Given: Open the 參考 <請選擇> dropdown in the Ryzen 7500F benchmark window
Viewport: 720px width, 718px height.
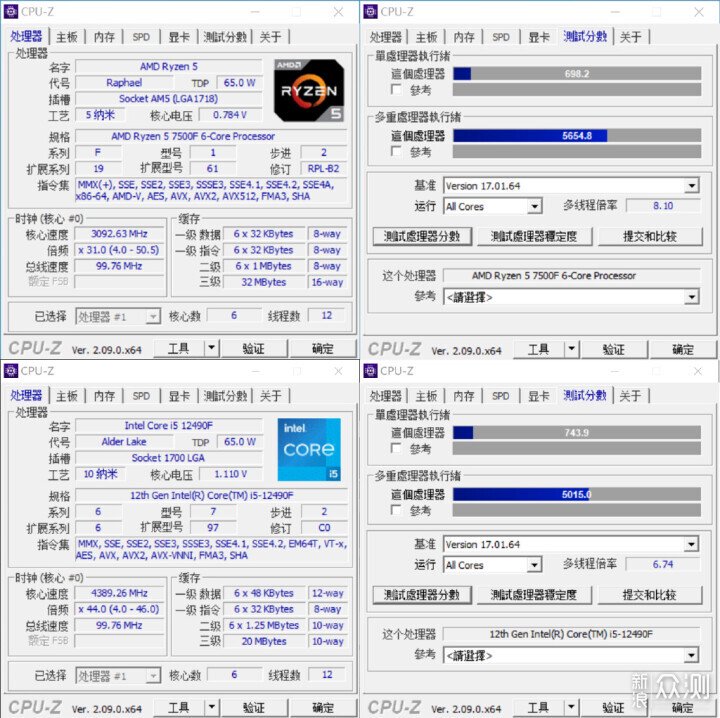Looking at the screenshot, I should tap(692, 297).
